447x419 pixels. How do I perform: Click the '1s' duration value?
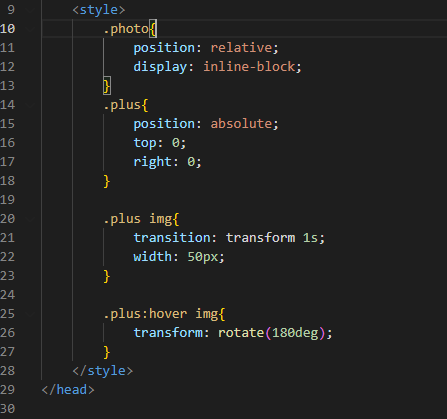pos(310,238)
